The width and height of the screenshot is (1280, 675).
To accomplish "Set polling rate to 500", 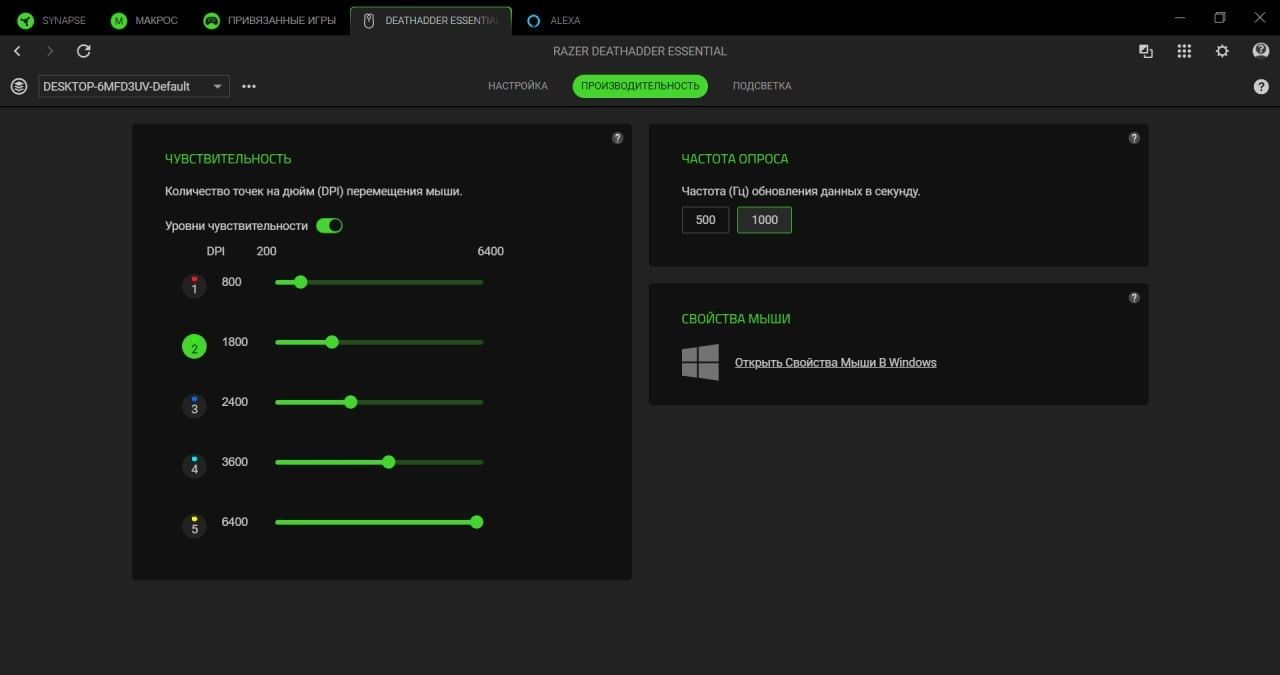I will (x=705, y=220).
